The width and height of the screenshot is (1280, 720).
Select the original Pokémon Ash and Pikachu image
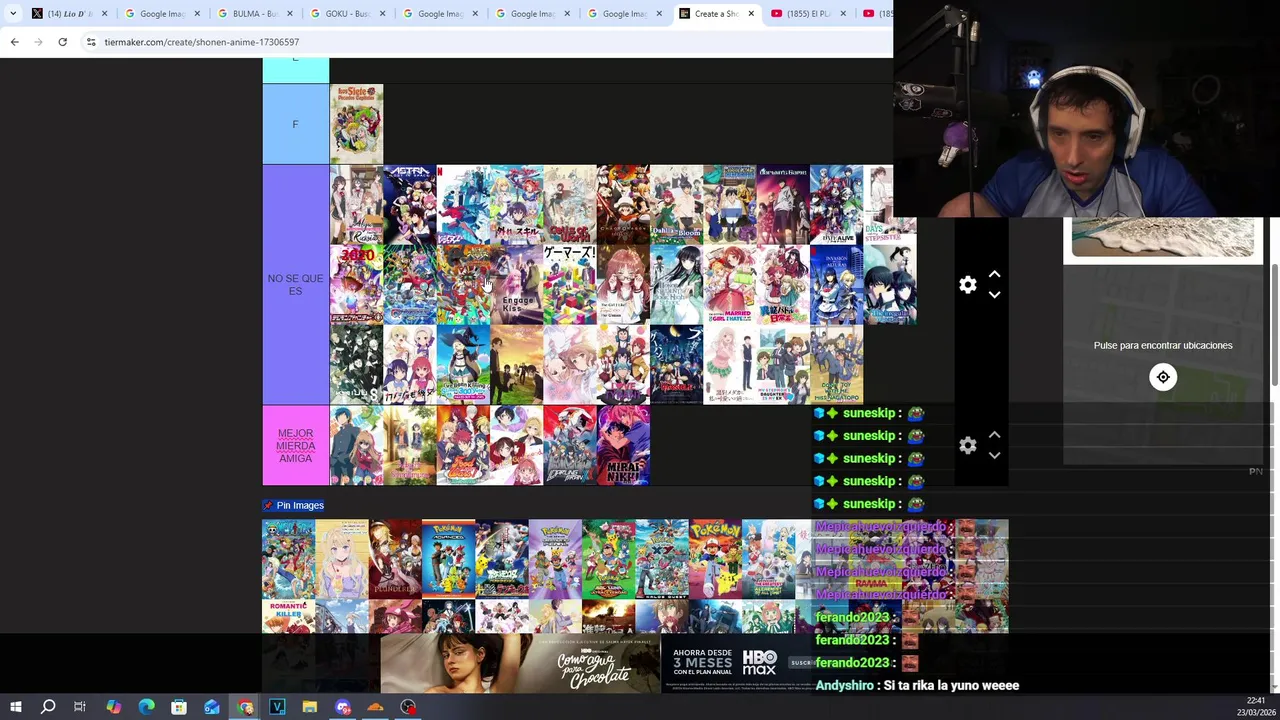tap(715, 559)
